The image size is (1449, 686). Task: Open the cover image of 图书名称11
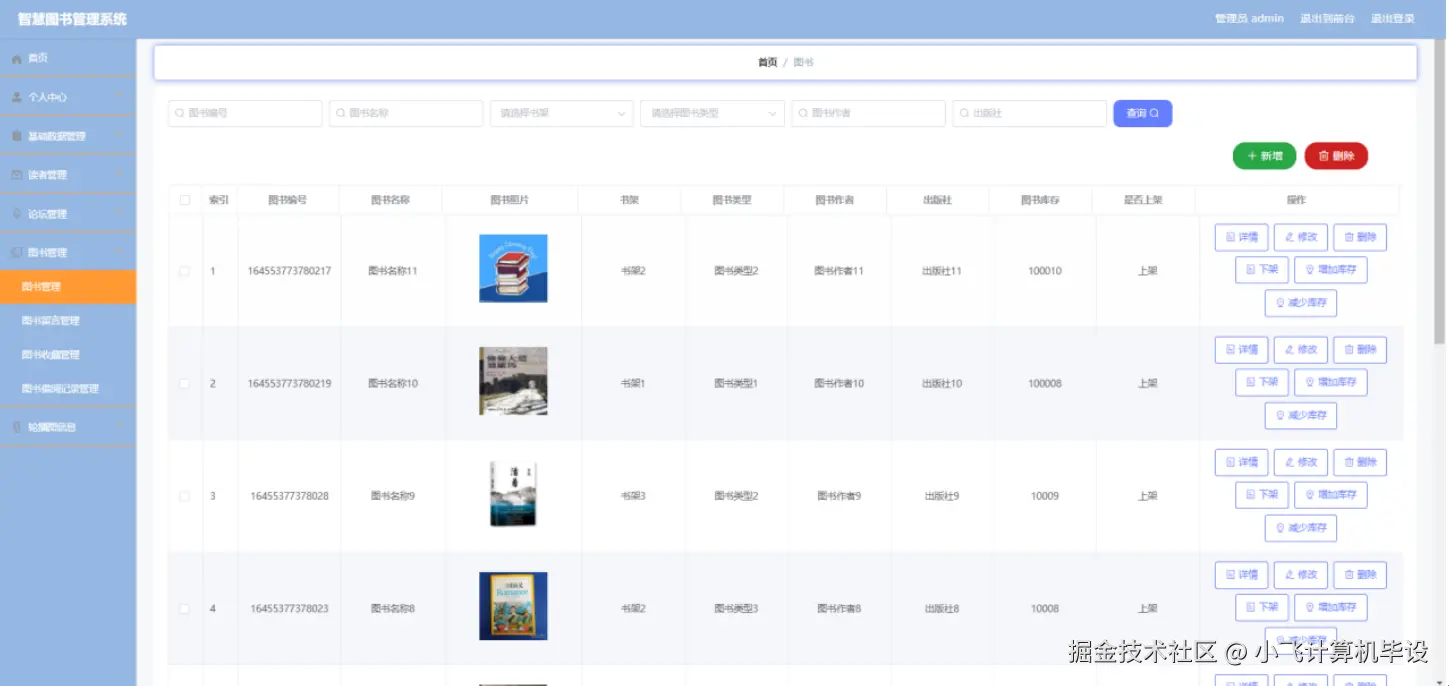(513, 268)
